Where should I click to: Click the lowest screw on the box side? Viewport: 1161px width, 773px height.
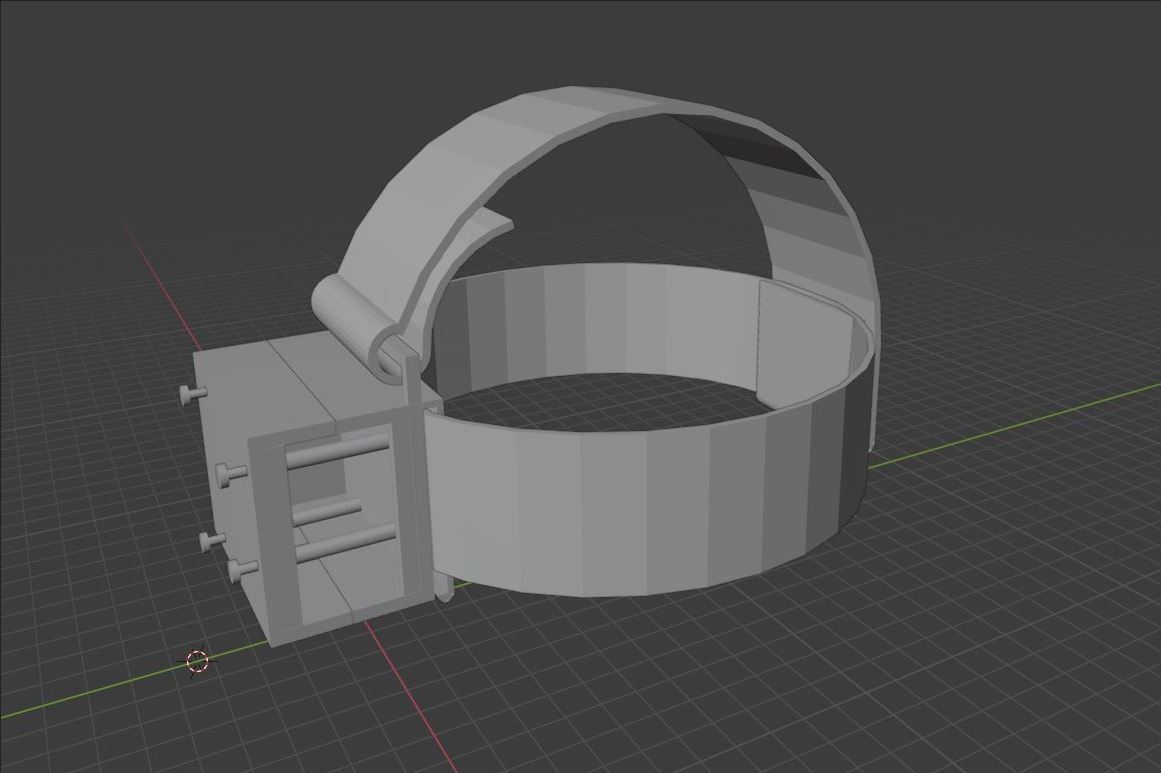[x=241, y=570]
